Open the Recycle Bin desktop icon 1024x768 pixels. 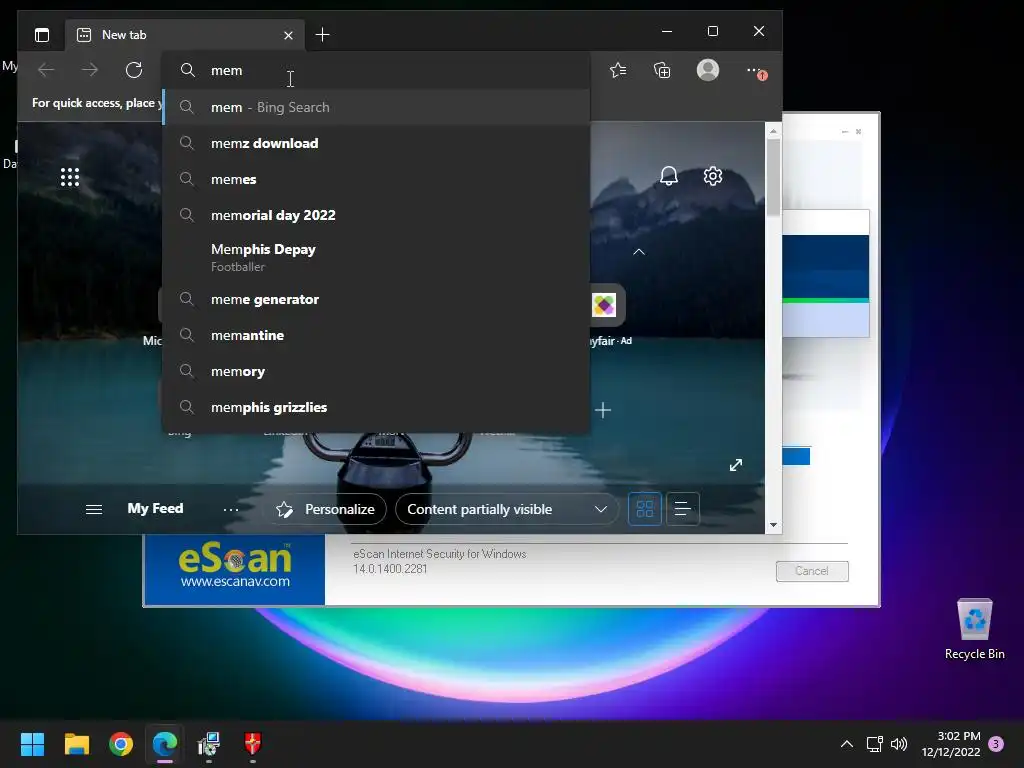tap(974, 629)
